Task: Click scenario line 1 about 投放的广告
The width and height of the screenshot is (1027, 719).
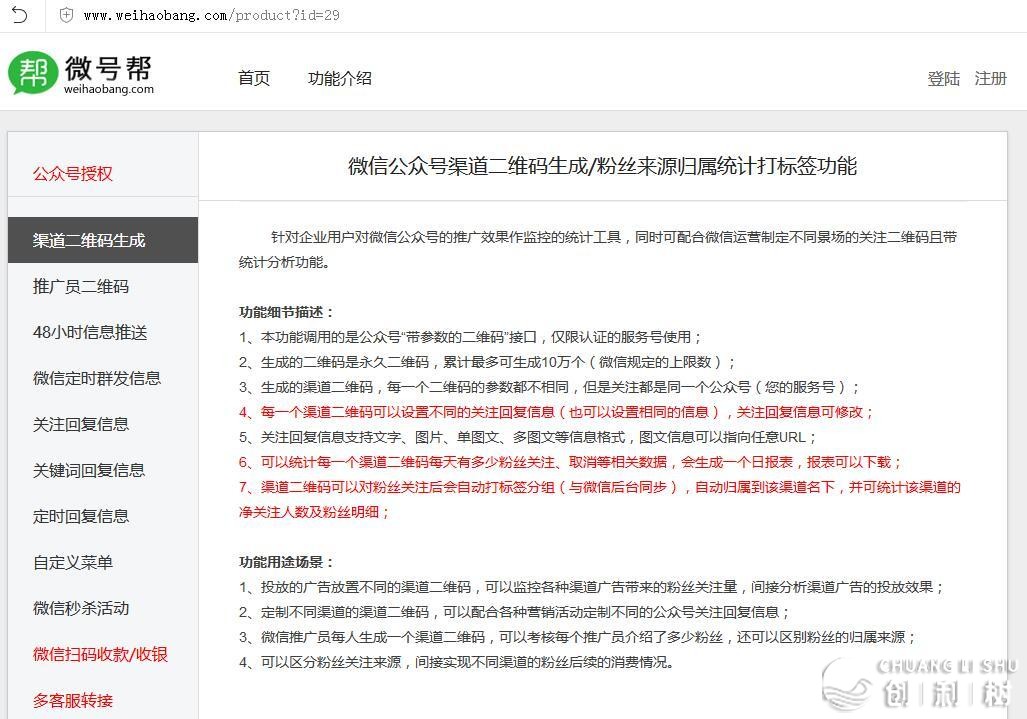Action: (x=591, y=587)
